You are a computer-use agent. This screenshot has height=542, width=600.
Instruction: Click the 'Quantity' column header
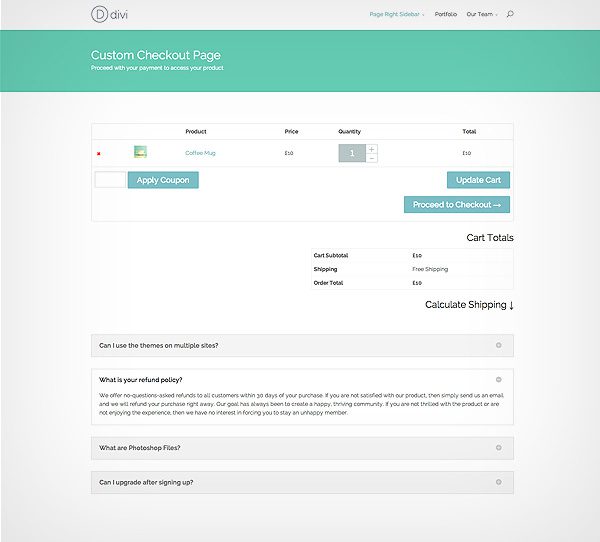tap(349, 132)
